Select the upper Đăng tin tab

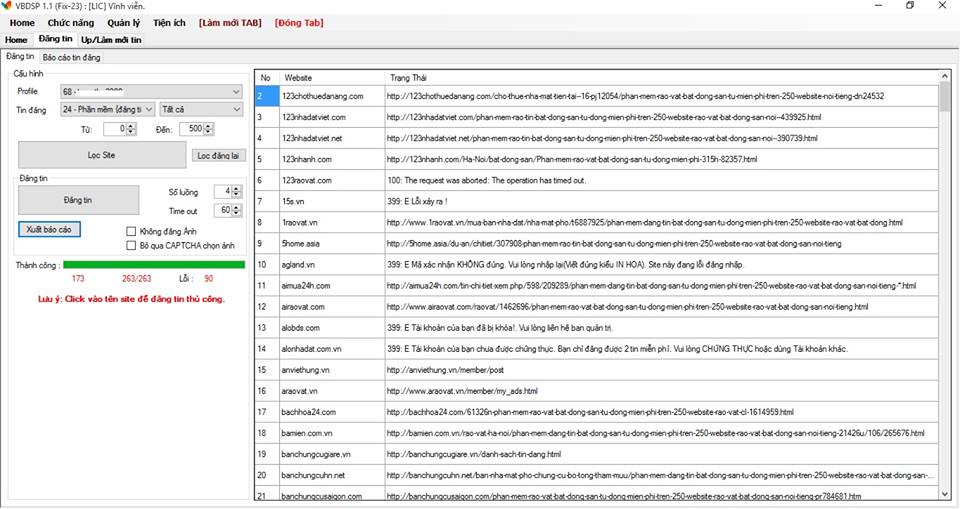[x=55, y=39]
